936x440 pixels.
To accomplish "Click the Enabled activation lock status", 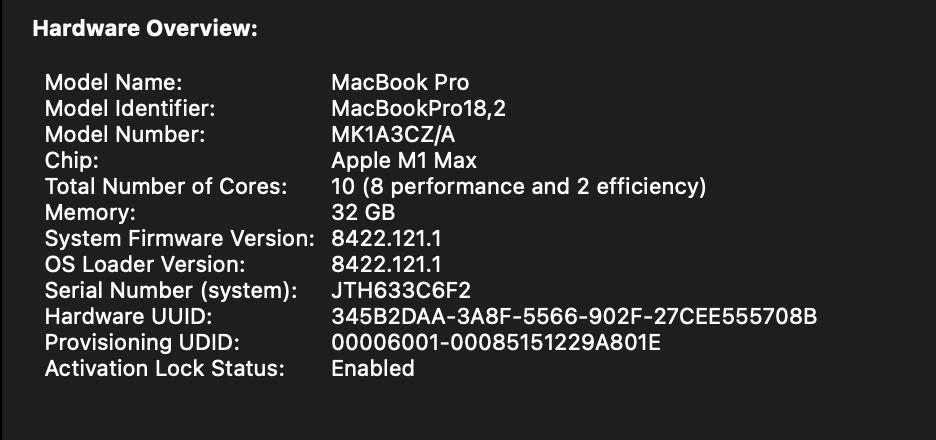I will 372,368.
